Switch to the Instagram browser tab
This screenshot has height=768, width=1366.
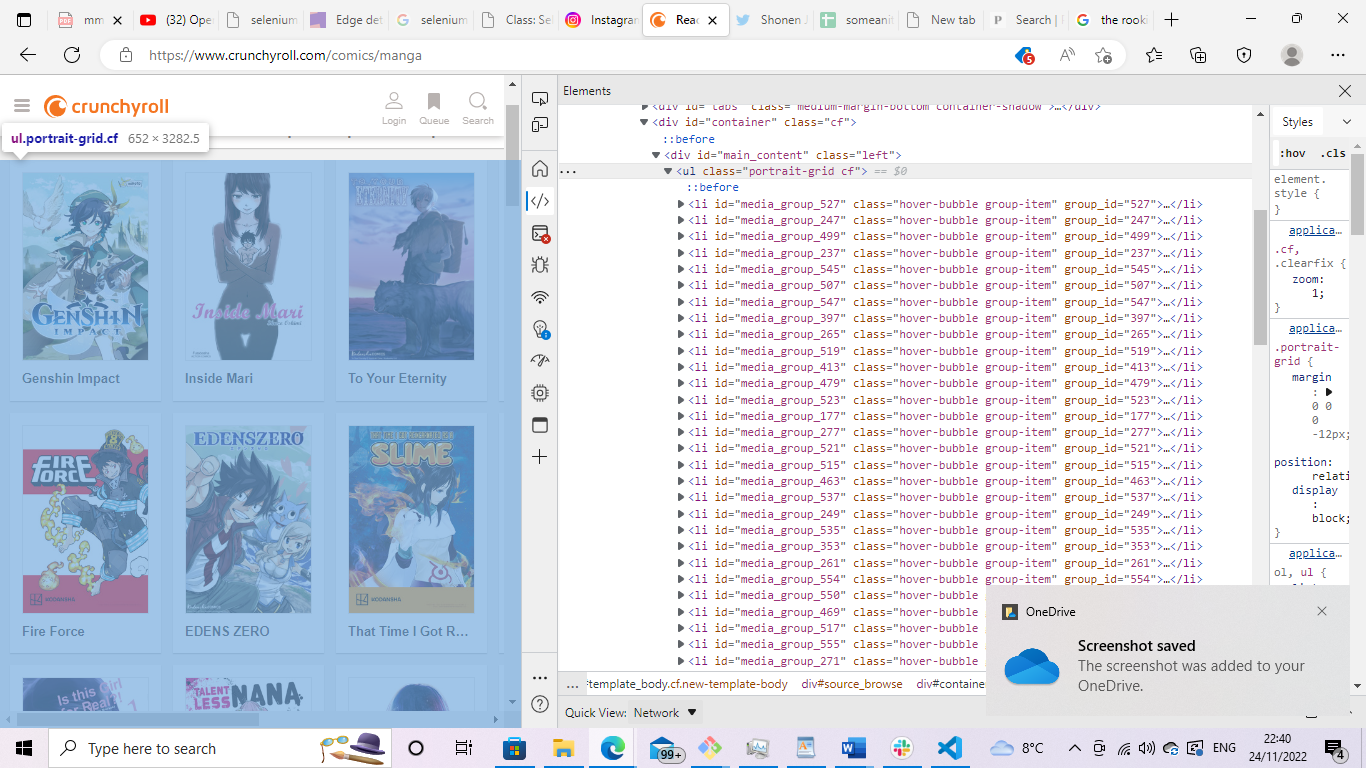[x=599, y=20]
